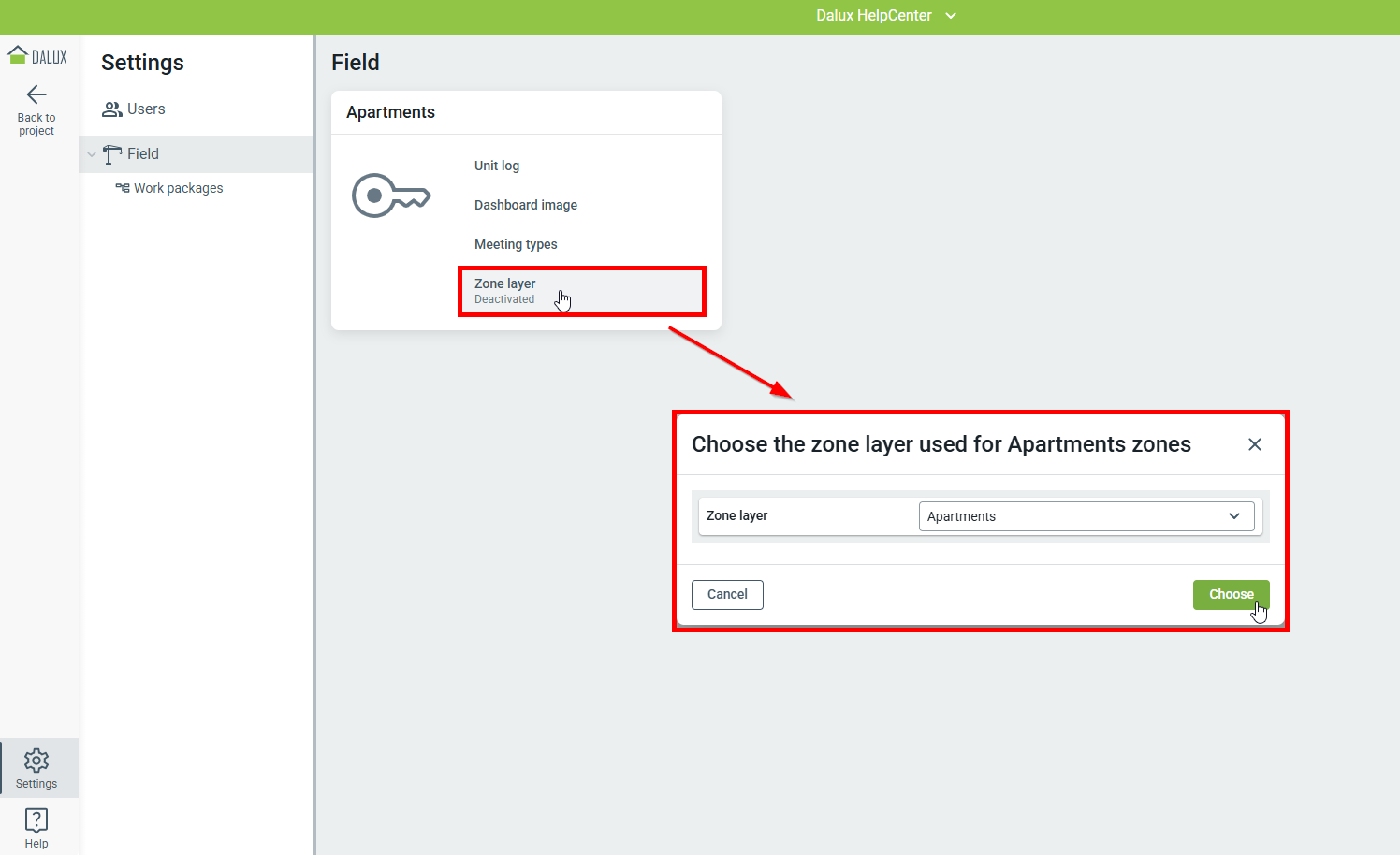The height and width of the screenshot is (855, 1400).
Task: Click the Field crane icon
Action: [112, 154]
